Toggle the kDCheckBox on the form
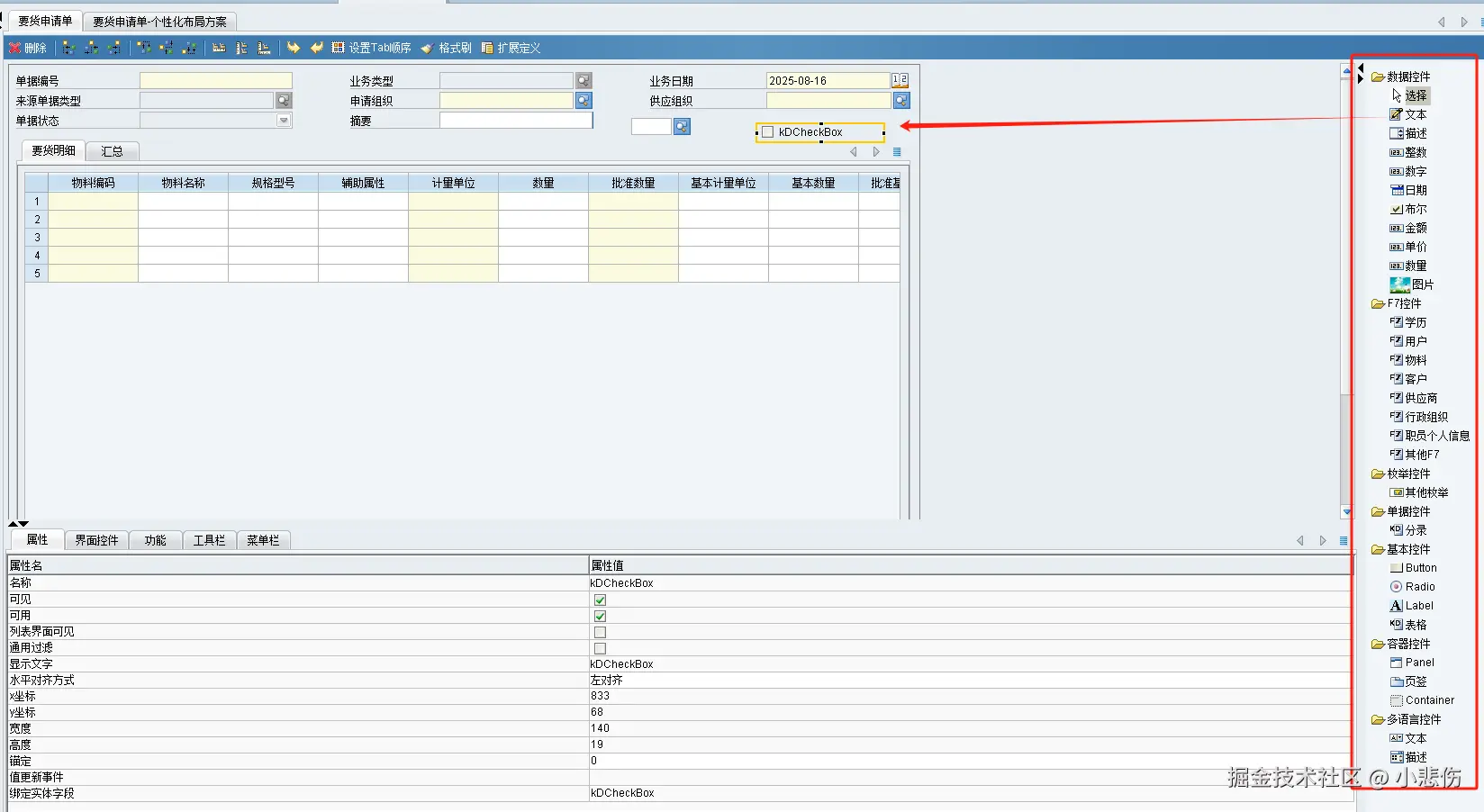 [768, 132]
